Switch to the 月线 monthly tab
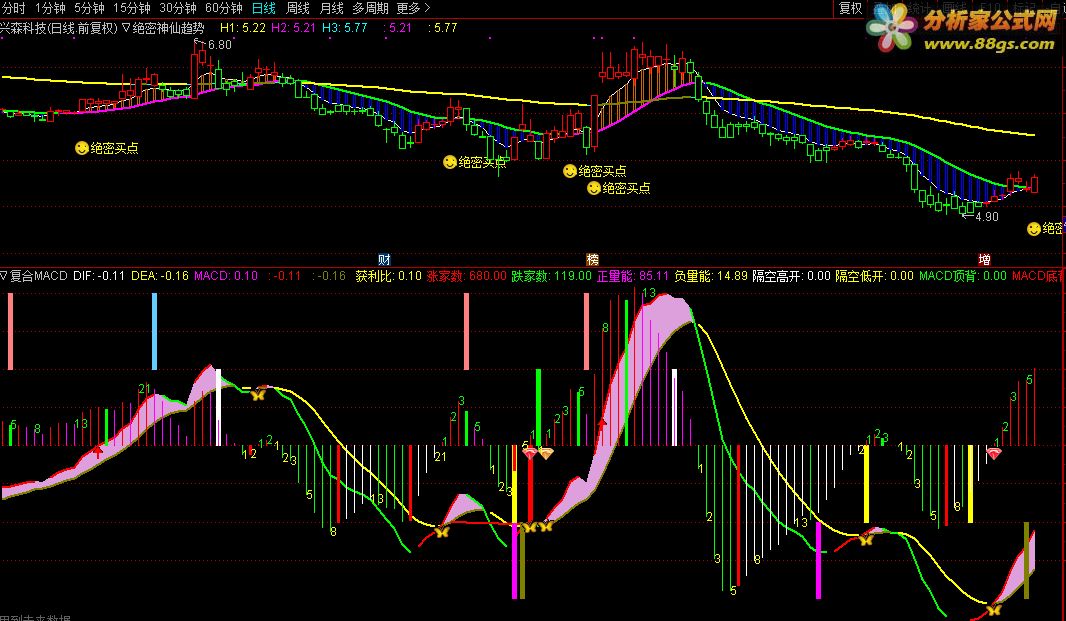 [x=331, y=8]
